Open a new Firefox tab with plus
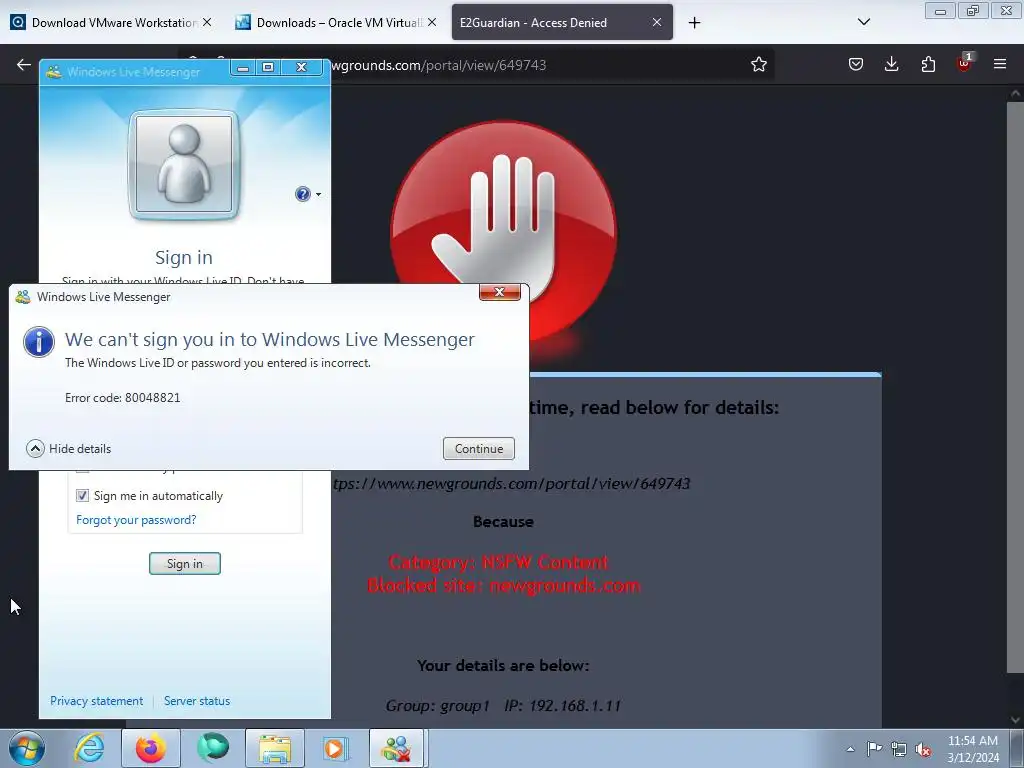The image size is (1024, 768). click(x=694, y=23)
